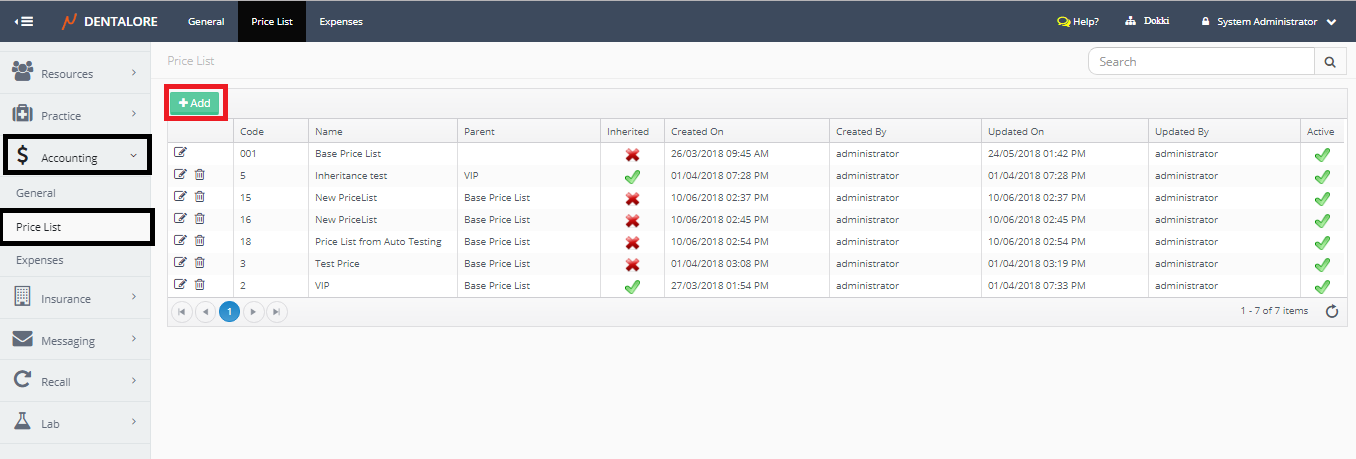Edit the VIP price list row
Viewport: 1356px width, 459px height.
pyautogui.click(x=180, y=284)
